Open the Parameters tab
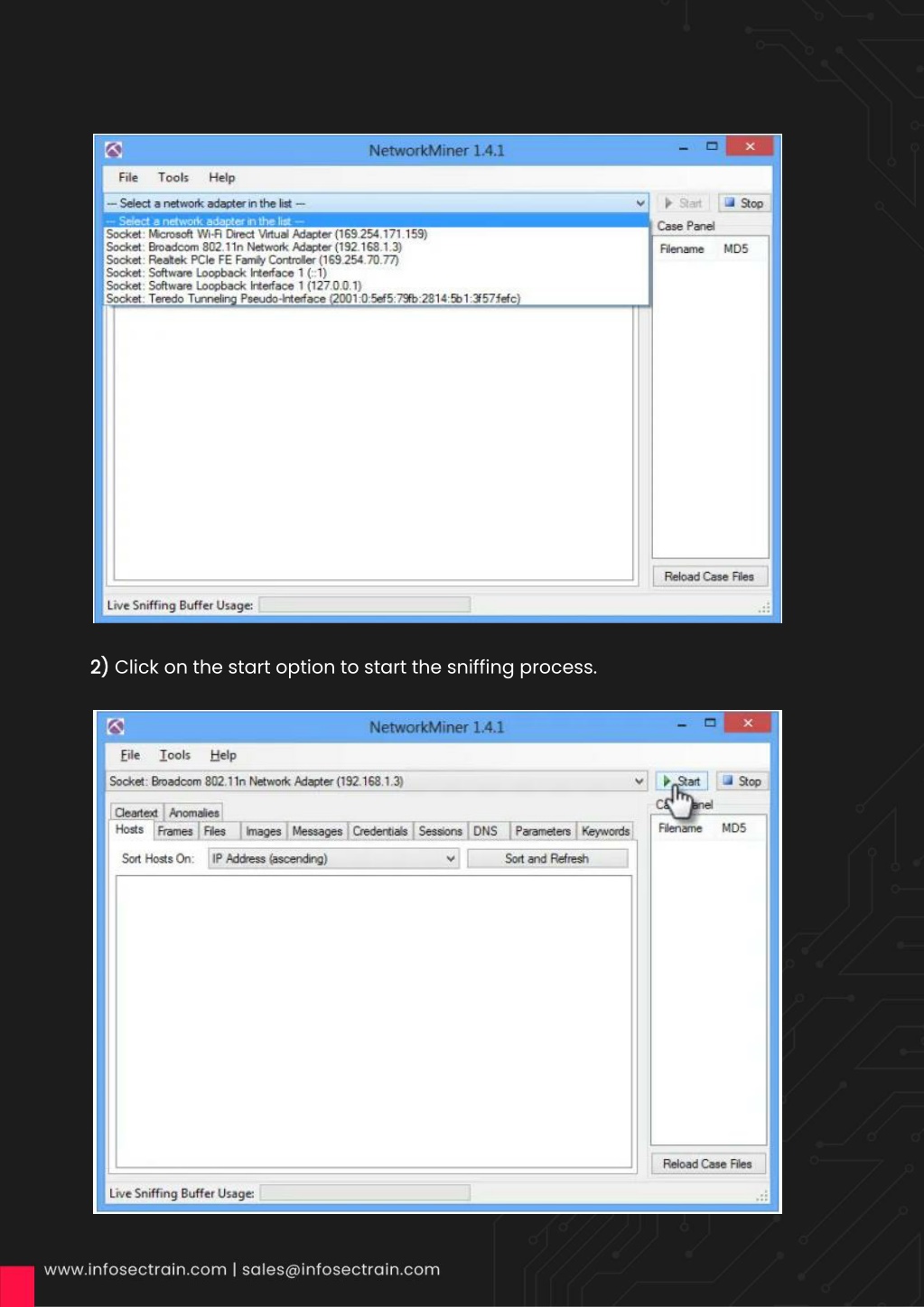Screen dimensions: 924x1307 click(543, 831)
